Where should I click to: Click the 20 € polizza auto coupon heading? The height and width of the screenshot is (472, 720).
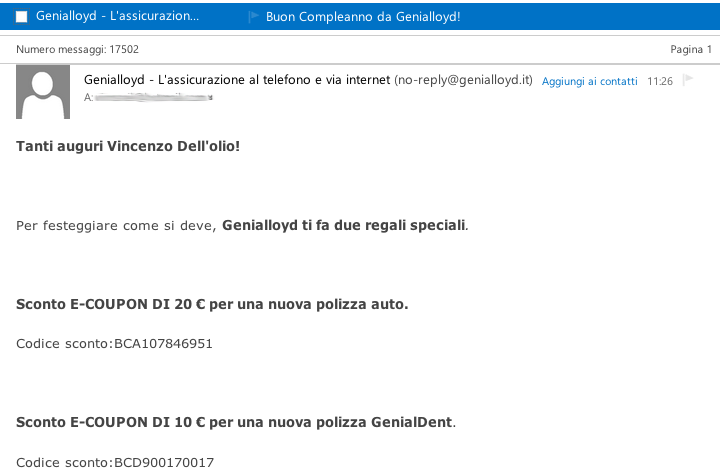tap(212, 304)
